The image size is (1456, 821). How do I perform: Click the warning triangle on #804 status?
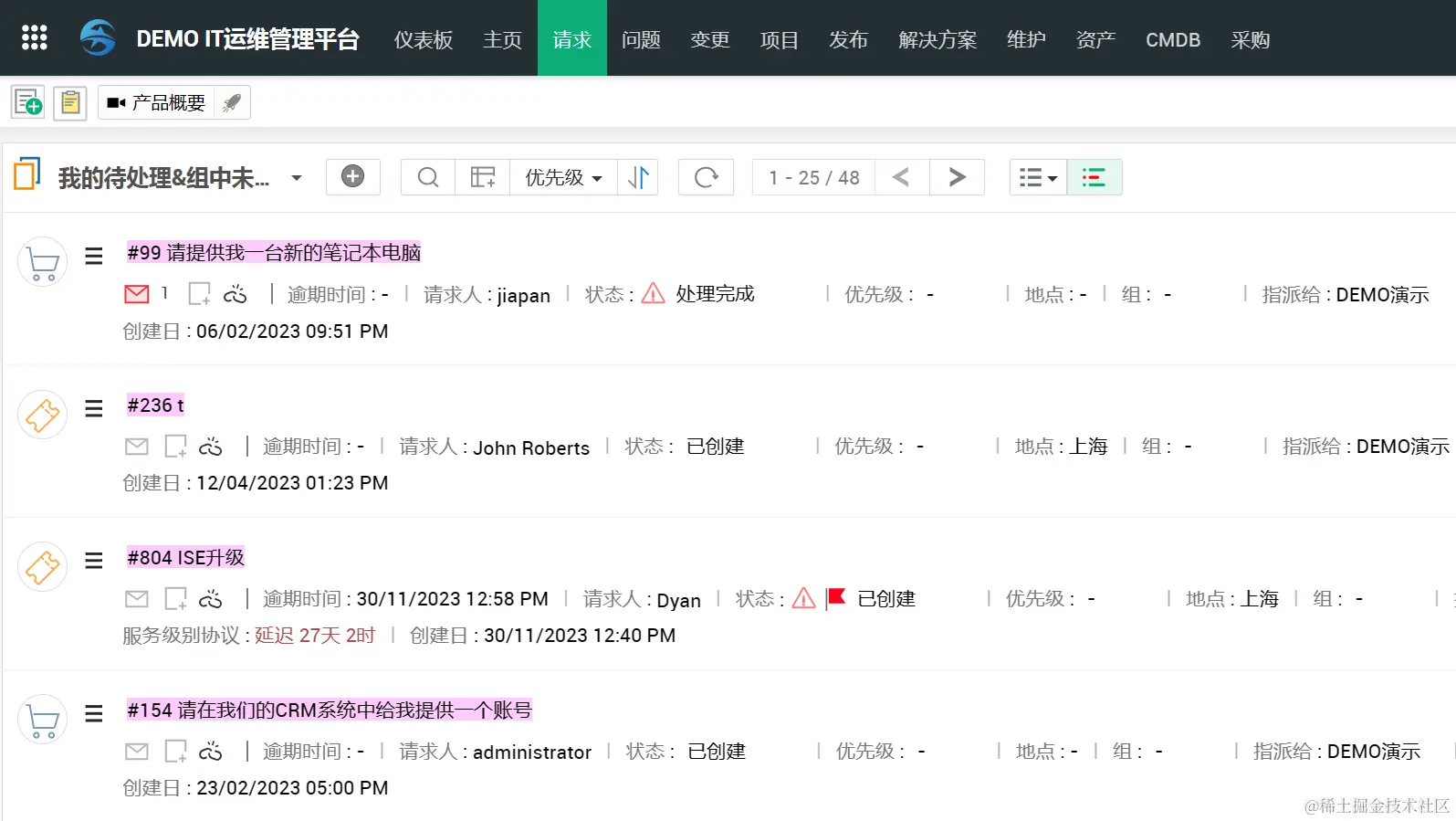point(803,598)
